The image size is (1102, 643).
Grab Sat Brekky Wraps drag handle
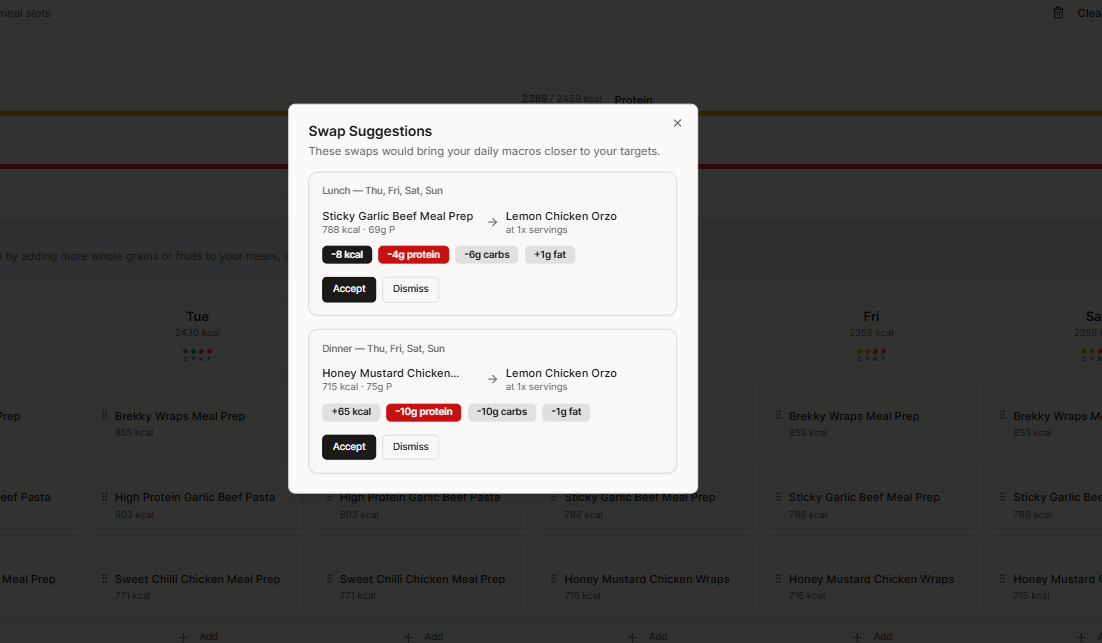(x=1002, y=415)
